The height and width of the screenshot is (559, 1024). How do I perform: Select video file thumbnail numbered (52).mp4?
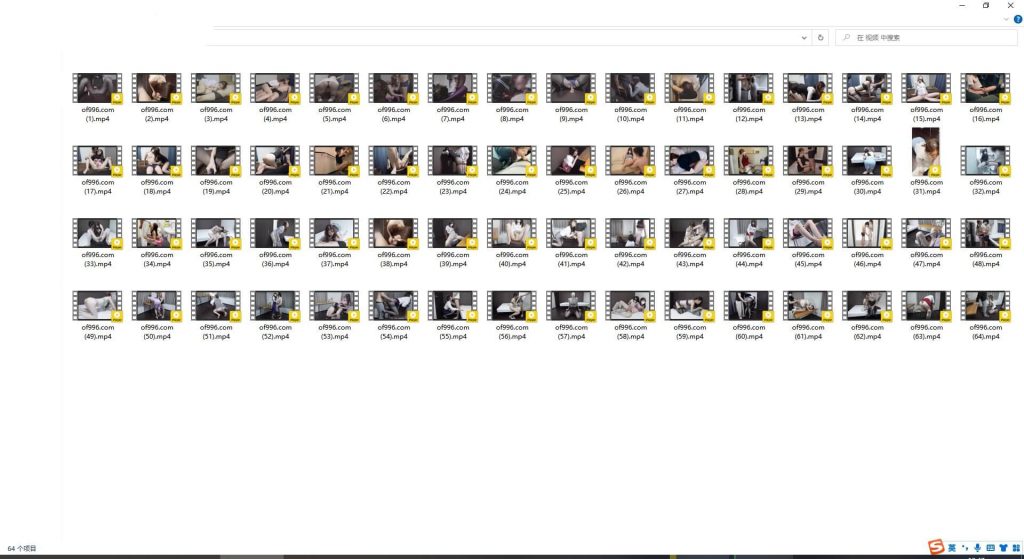point(274,306)
